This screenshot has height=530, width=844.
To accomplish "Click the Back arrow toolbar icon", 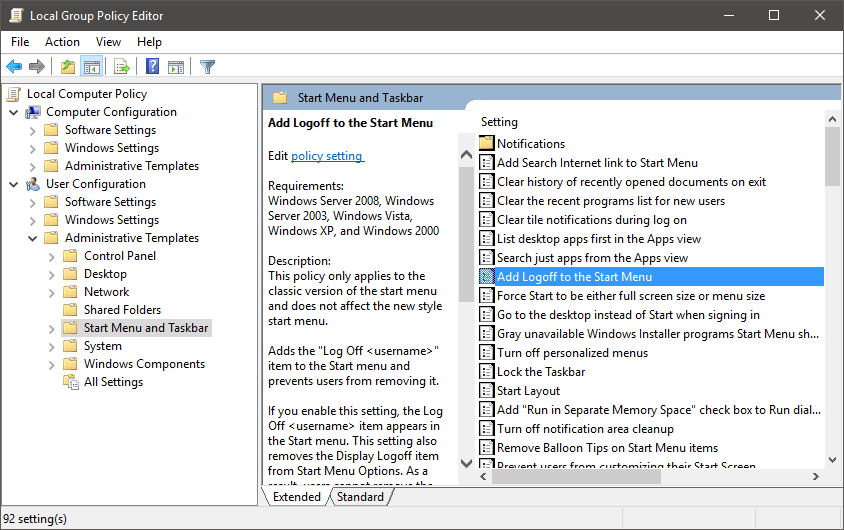I will [x=14, y=67].
